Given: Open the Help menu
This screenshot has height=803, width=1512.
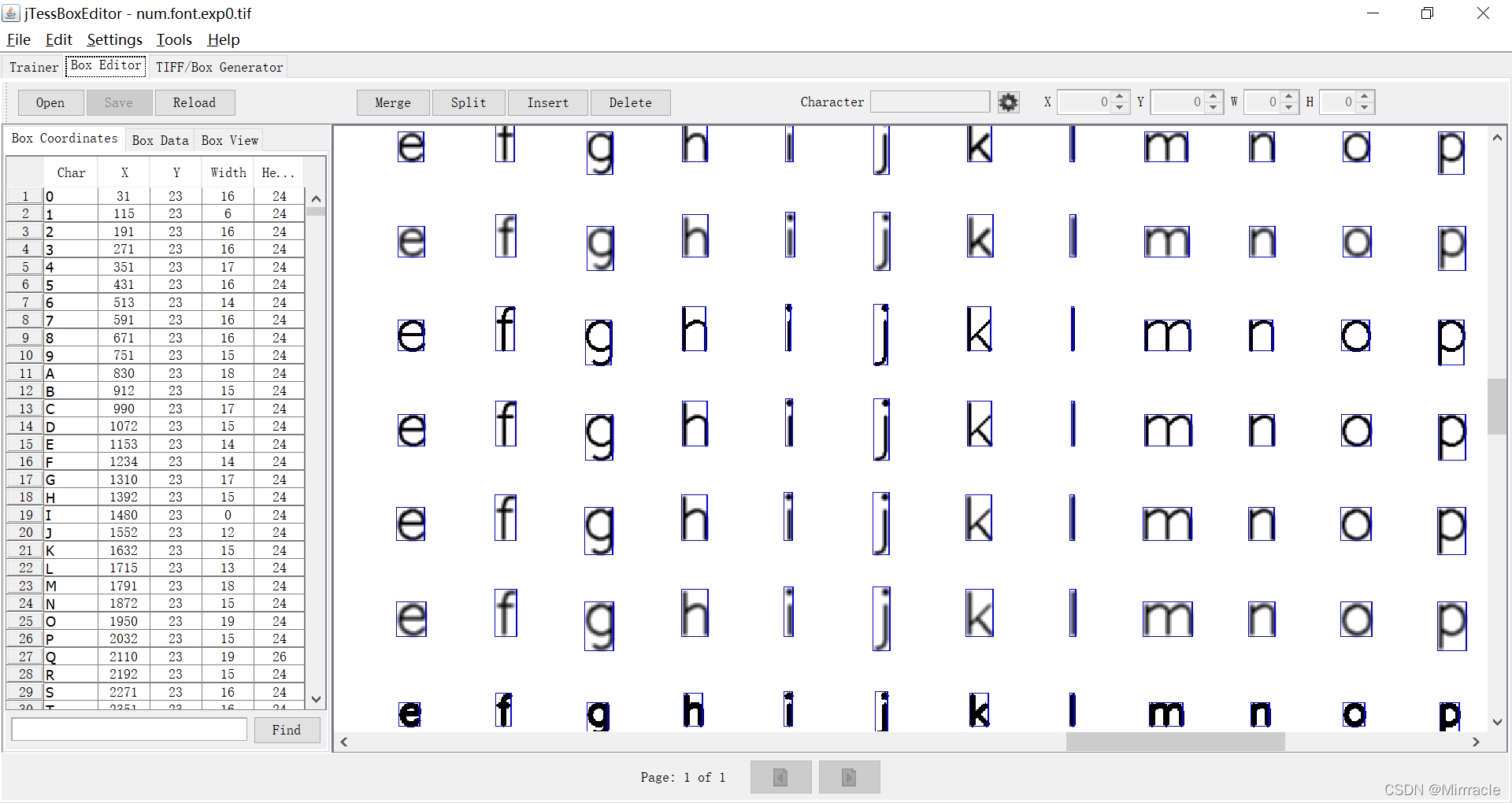Looking at the screenshot, I should pos(224,39).
